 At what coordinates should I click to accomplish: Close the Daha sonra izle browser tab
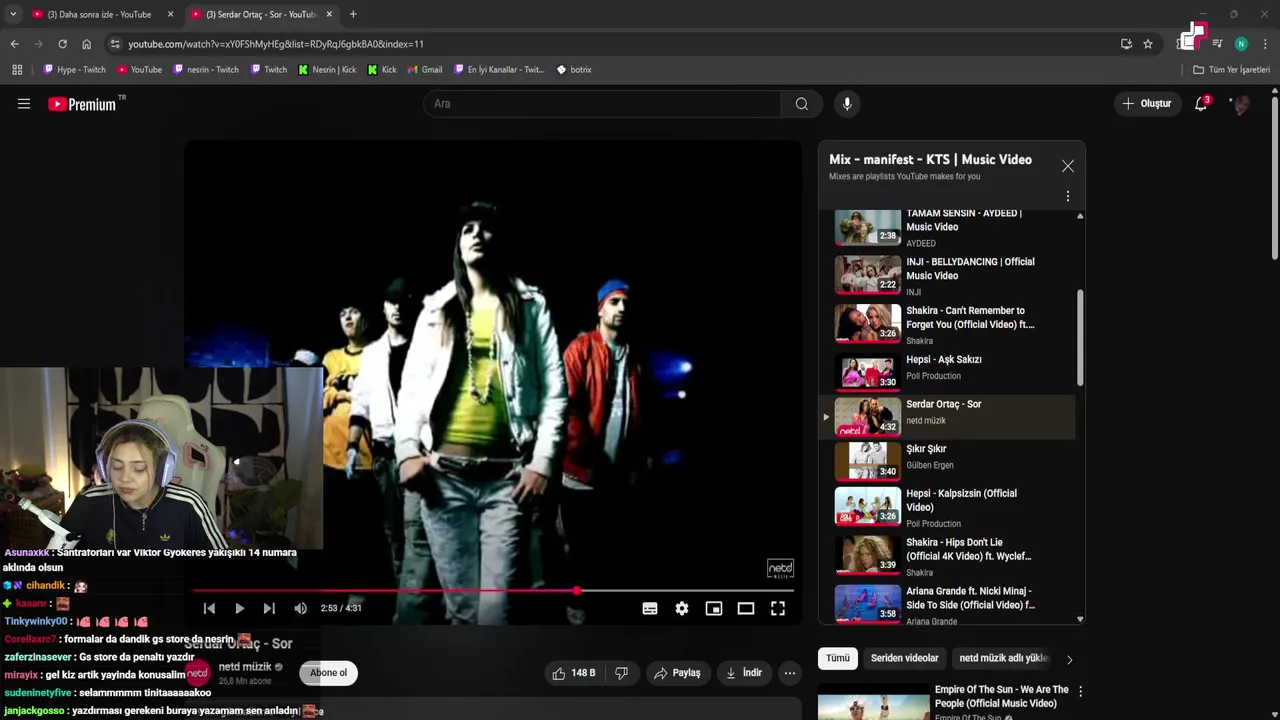click(x=170, y=15)
